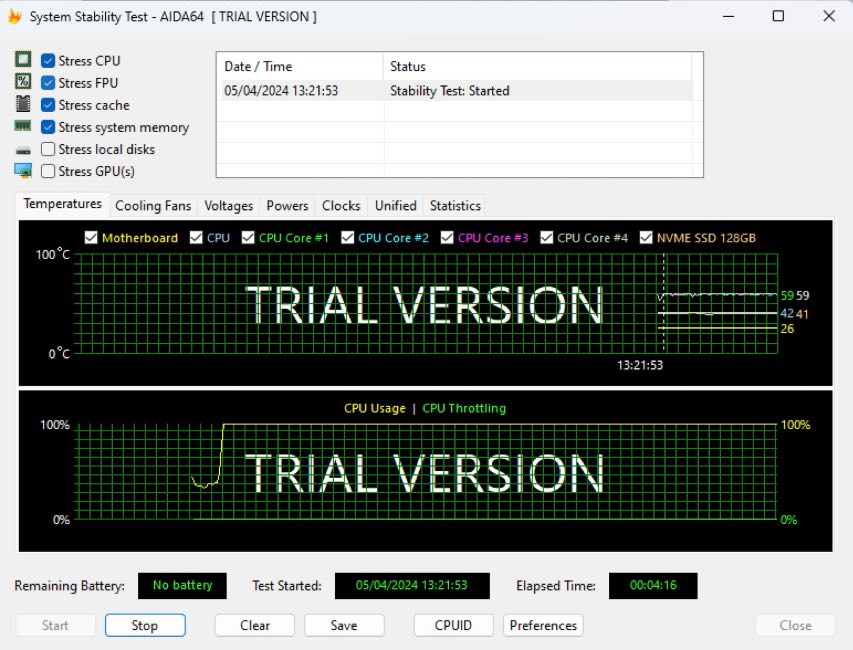Click the Elapsed Time 00:04:16 field
This screenshot has width=853, height=650.
point(653,585)
